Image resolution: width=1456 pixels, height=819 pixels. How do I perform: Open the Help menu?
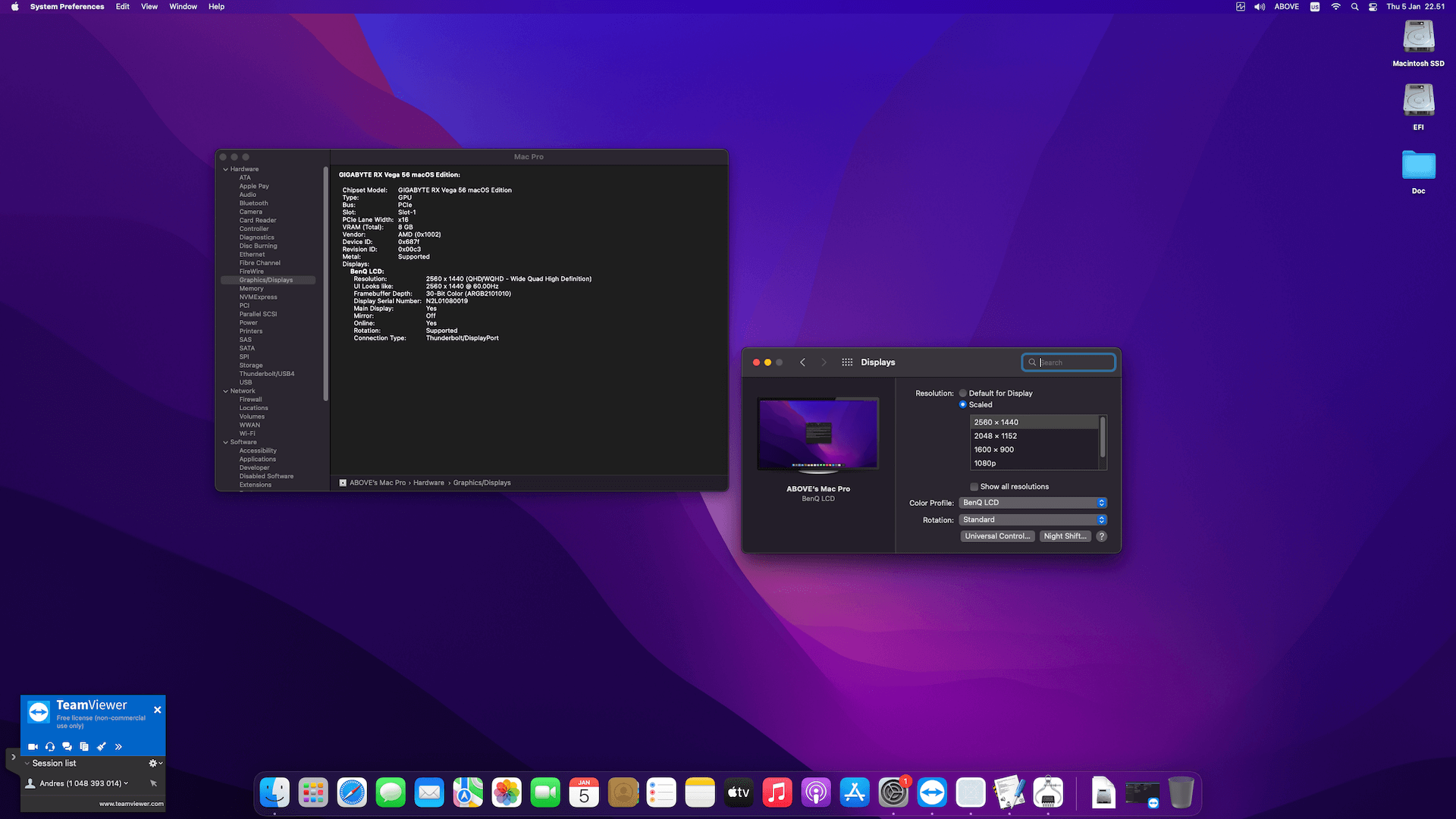[216, 7]
